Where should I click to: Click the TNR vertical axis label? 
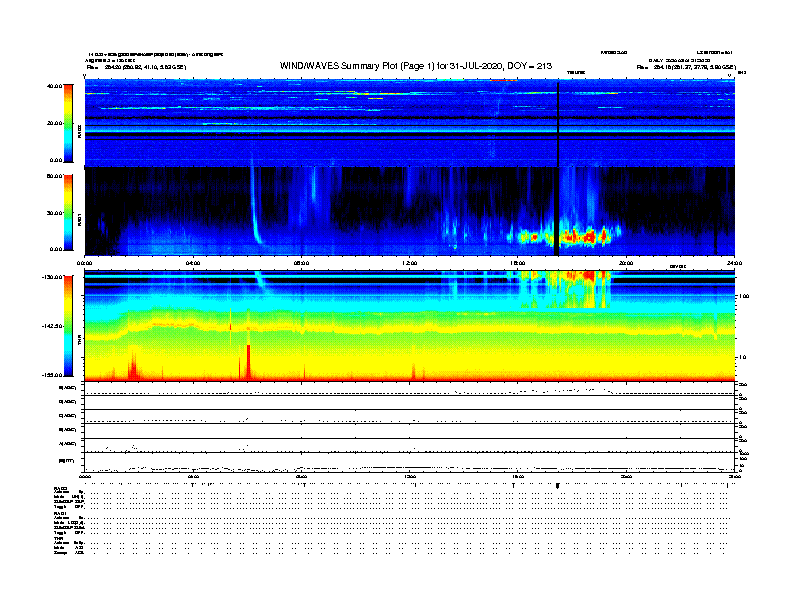point(79,341)
